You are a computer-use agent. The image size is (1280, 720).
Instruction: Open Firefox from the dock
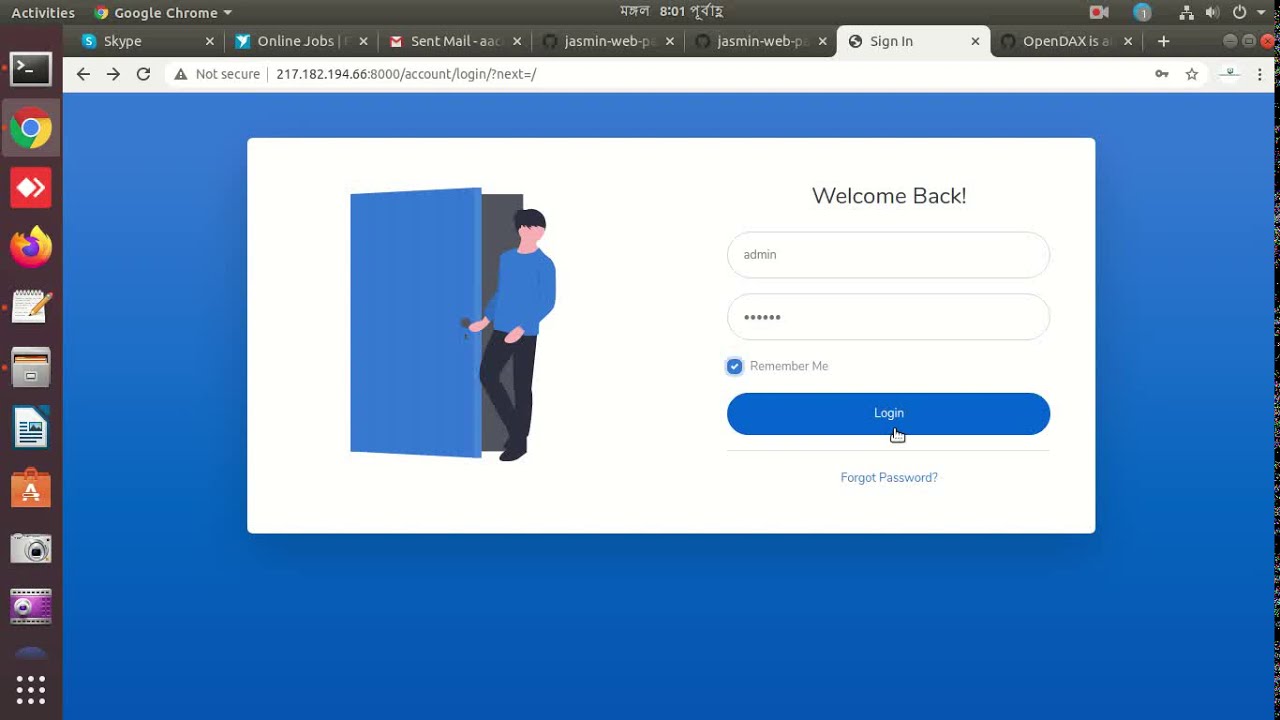pyautogui.click(x=31, y=247)
